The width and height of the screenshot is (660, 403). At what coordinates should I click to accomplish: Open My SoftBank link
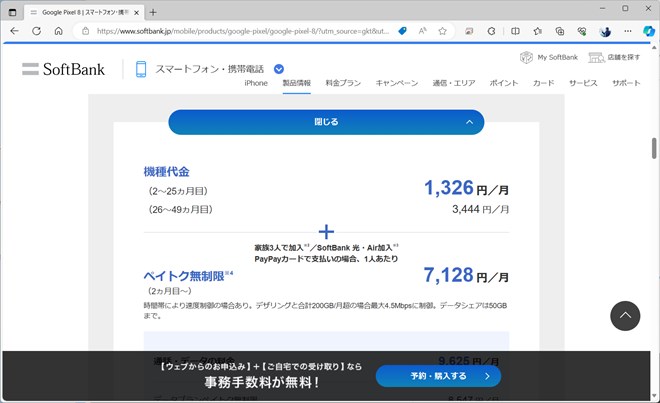coord(549,57)
